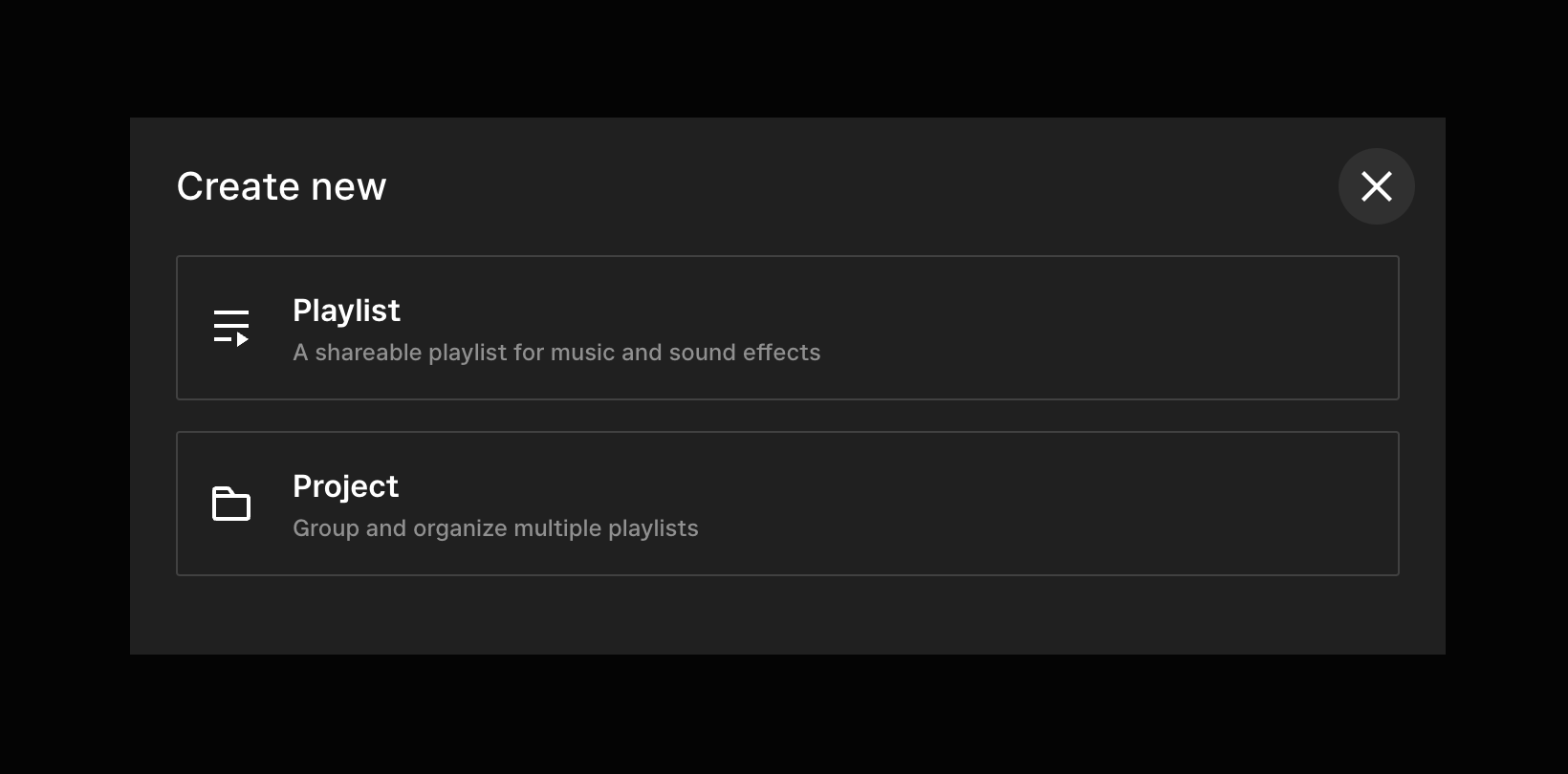The image size is (1568, 774).
Task: Close the Create new dialog
Action: point(1376,186)
